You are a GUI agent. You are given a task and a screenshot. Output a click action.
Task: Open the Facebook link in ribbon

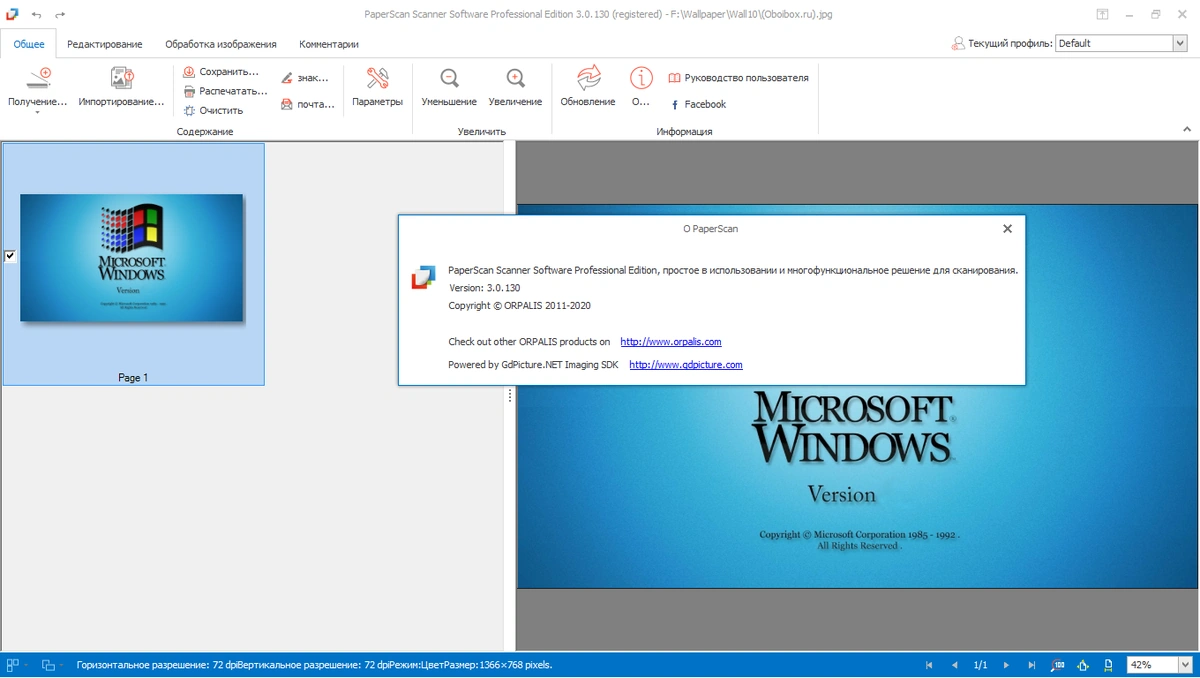(x=697, y=104)
